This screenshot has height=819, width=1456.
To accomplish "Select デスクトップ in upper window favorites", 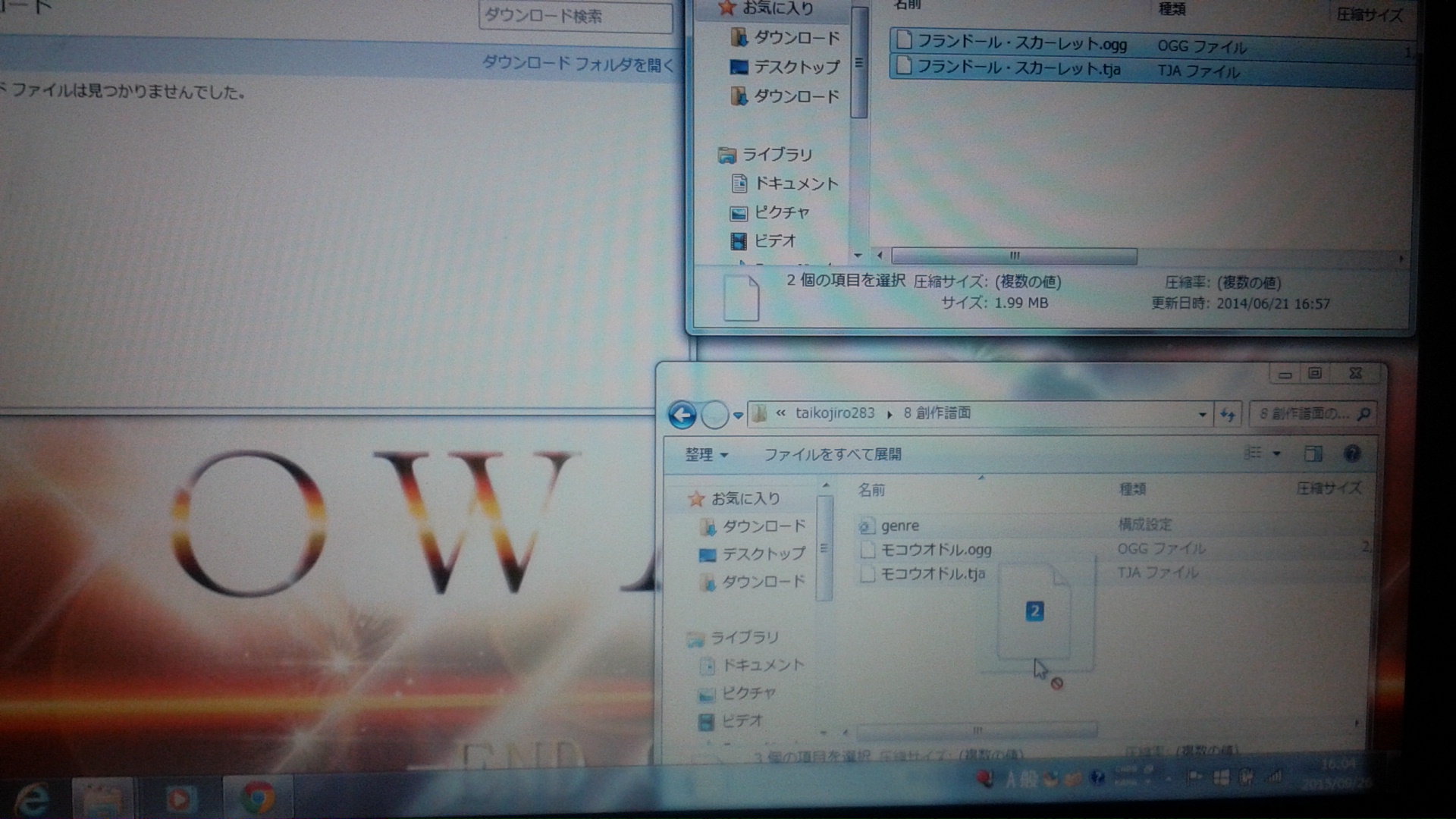I will 795,67.
